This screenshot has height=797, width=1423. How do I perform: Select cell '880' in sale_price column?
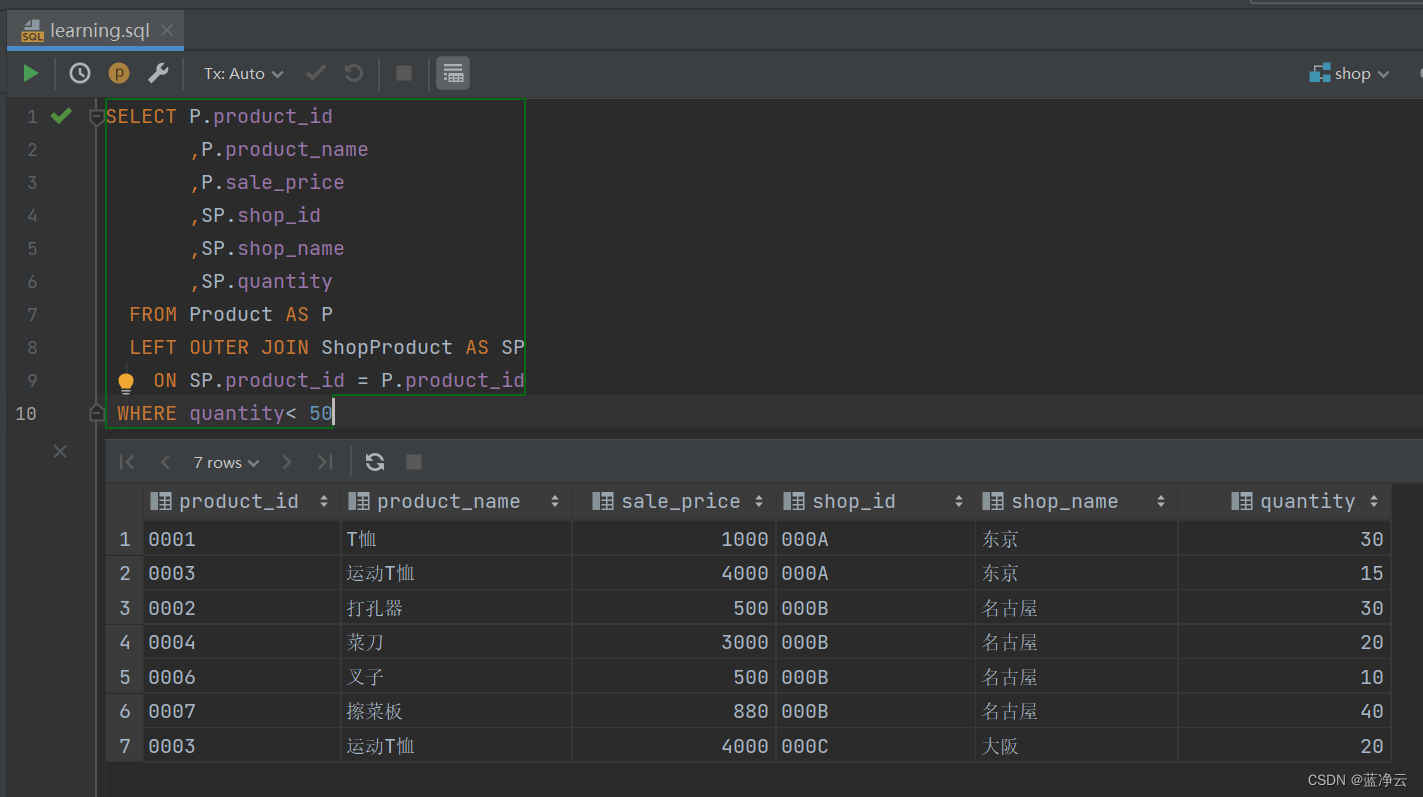point(675,711)
